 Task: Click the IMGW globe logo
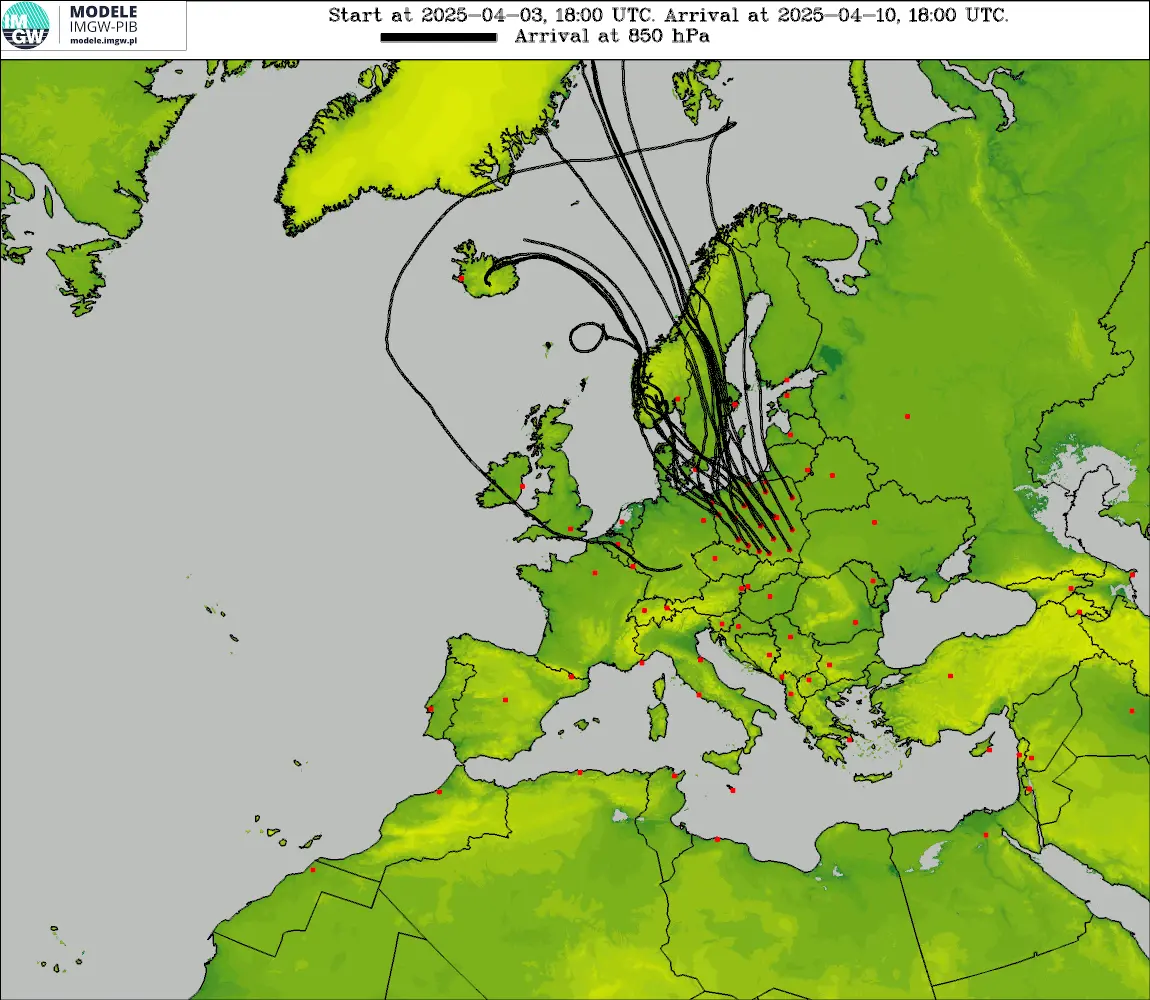(26, 26)
